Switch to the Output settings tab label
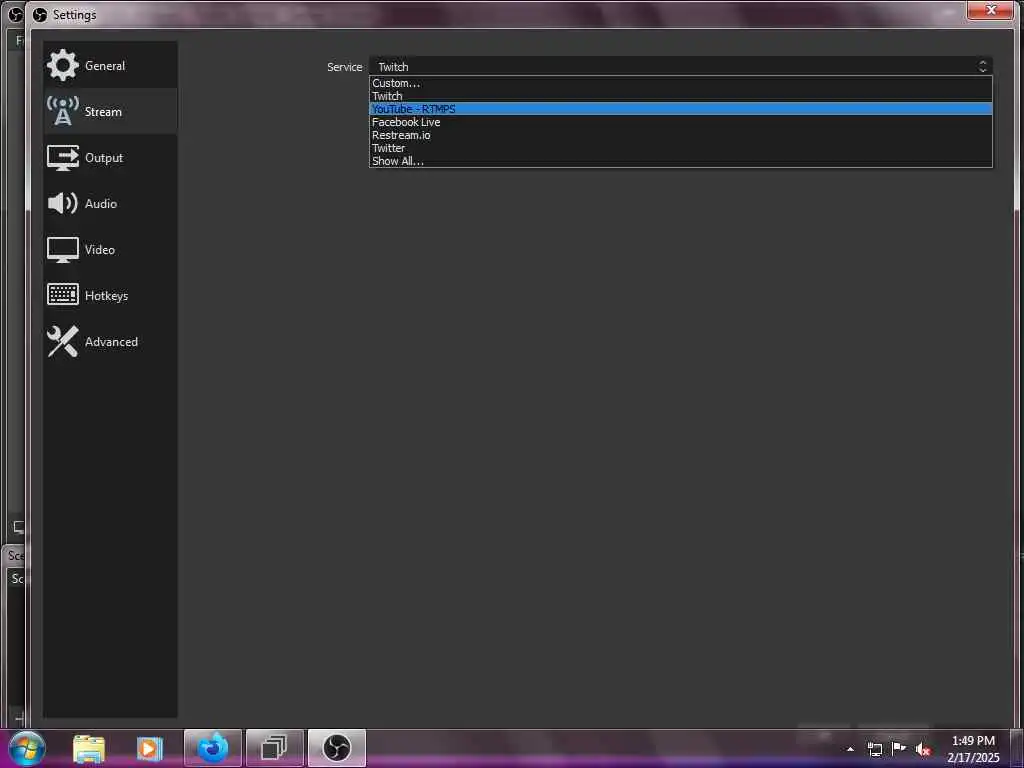The height and width of the screenshot is (768, 1024). point(104,157)
